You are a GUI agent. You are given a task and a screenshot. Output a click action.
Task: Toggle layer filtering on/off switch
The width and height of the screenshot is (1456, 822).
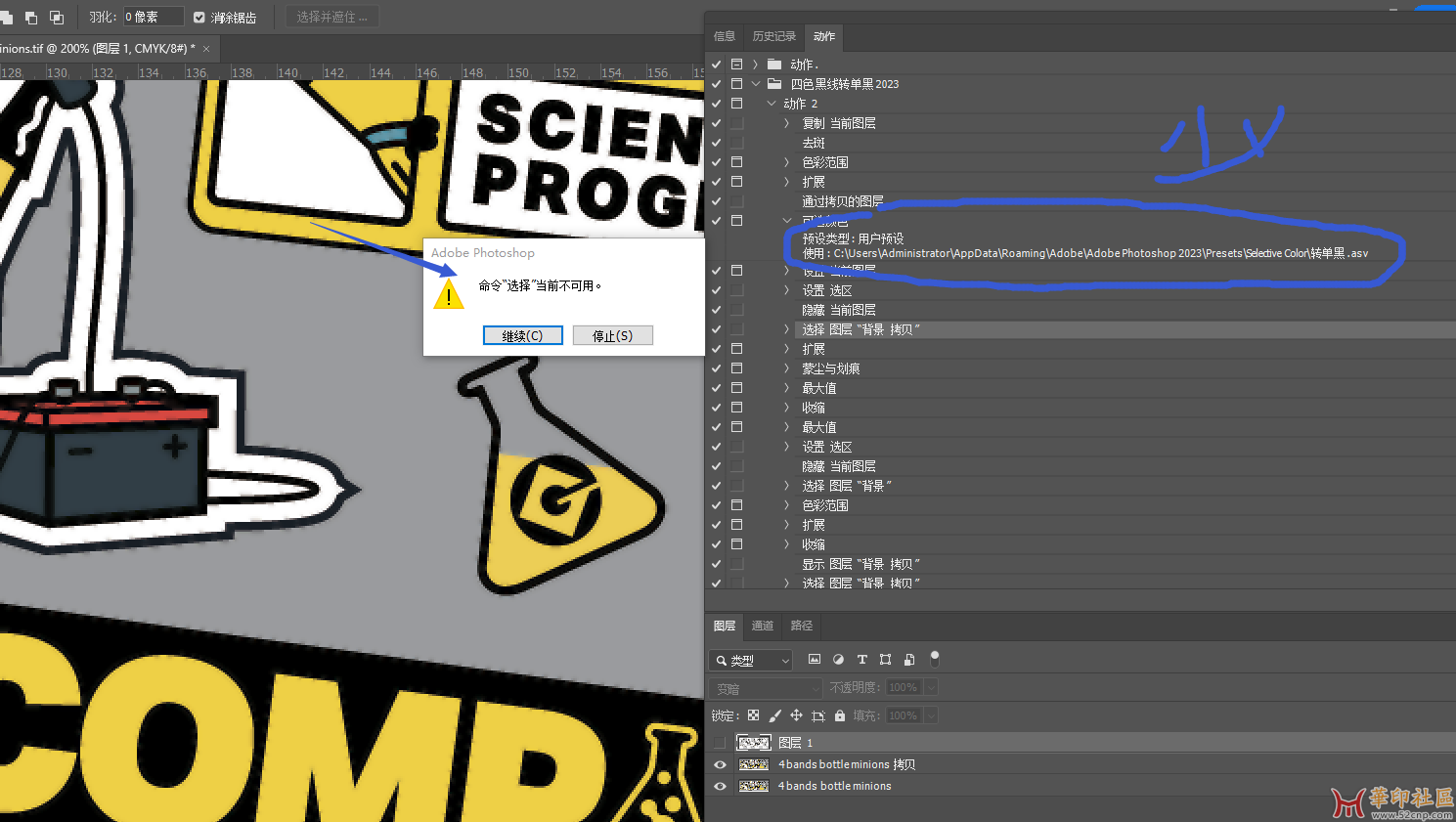coord(934,658)
